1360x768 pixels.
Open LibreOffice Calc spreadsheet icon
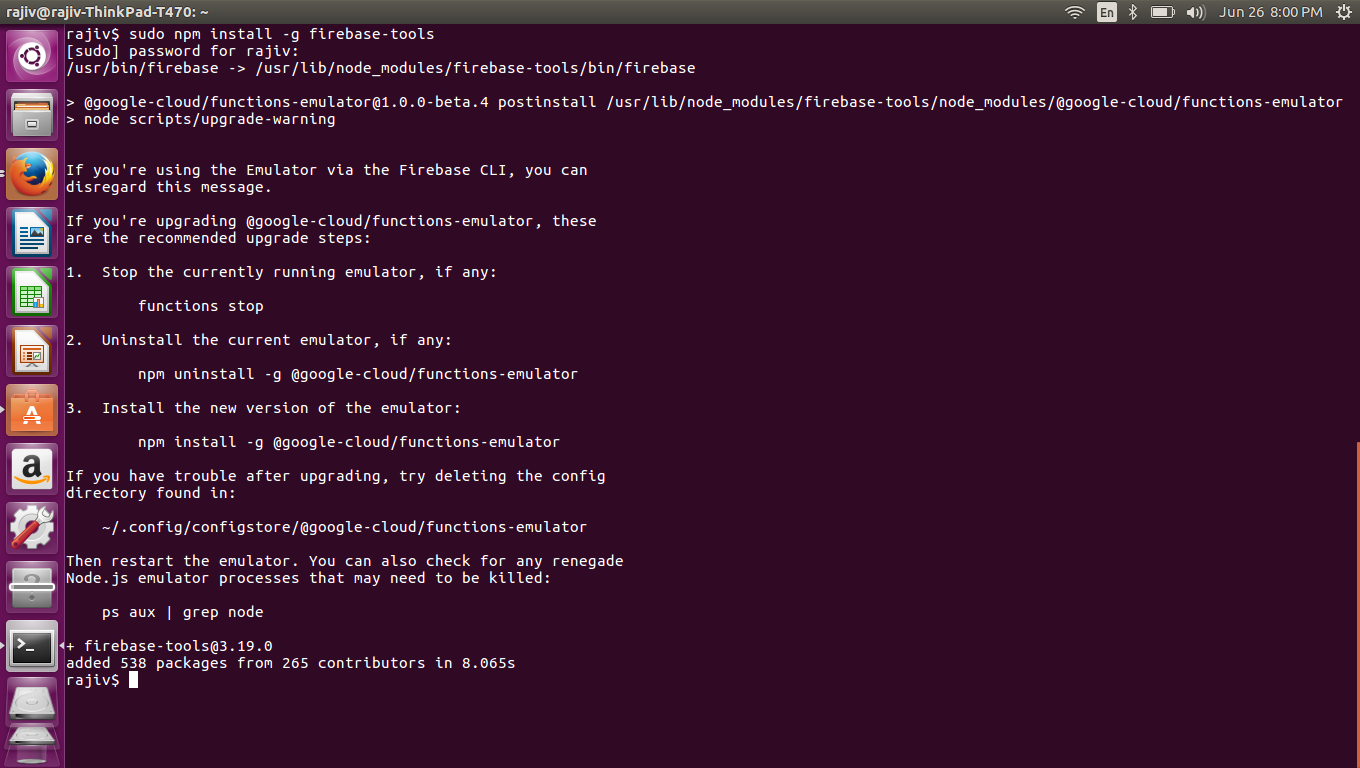(32, 292)
